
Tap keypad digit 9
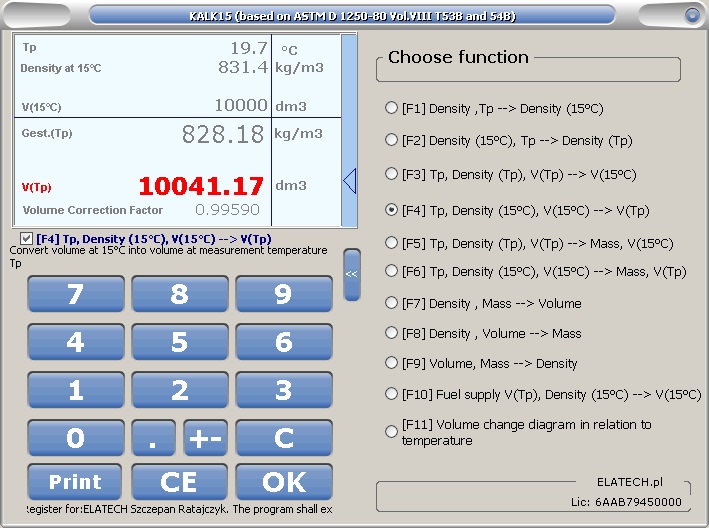coord(284,294)
